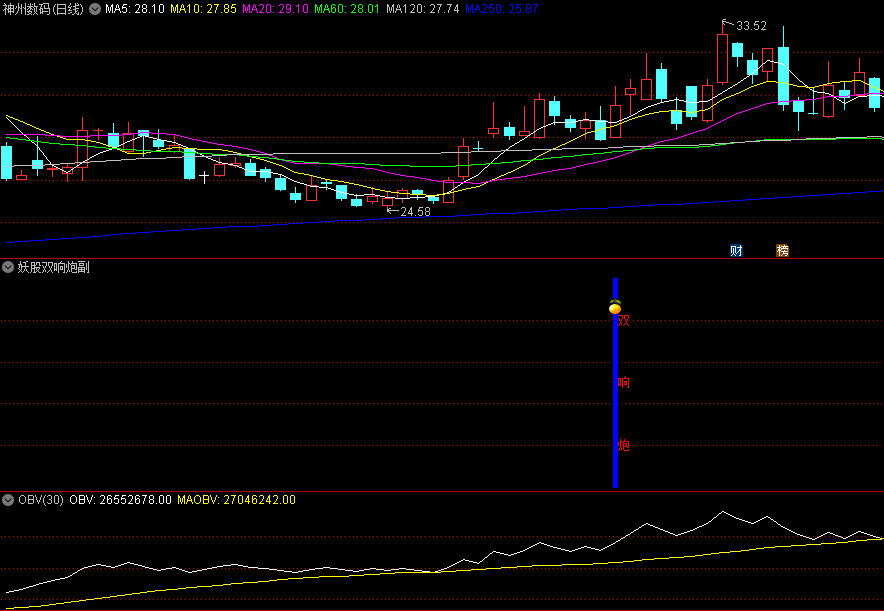Select the 神州数码(日线) chart title

pos(43,9)
